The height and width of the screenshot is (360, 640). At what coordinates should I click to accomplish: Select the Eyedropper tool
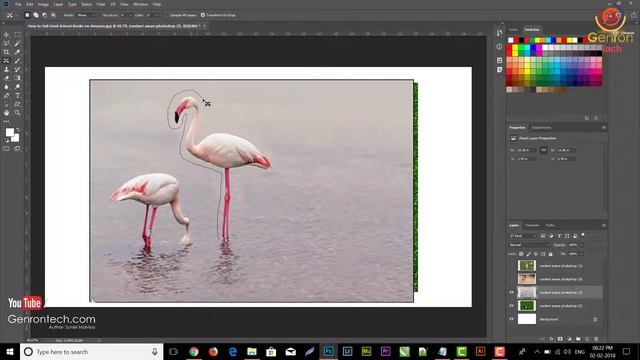(x=17, y=52)
